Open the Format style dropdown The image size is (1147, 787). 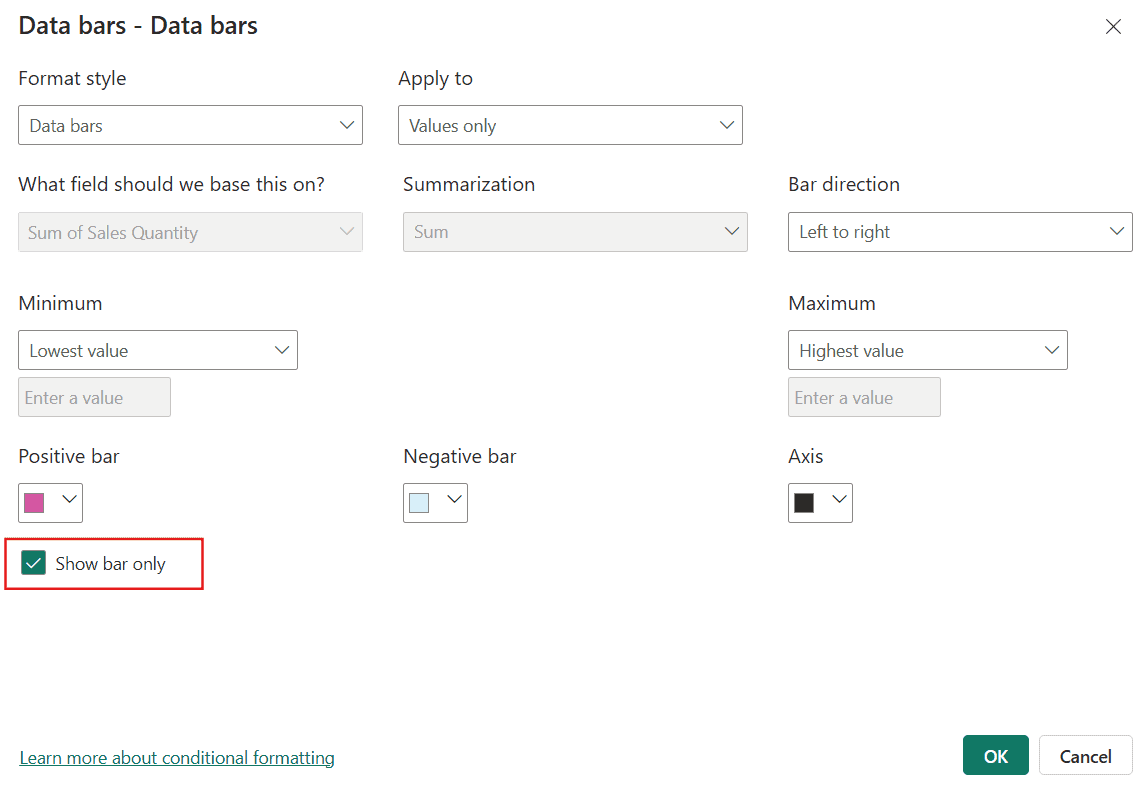coord(190,125)
